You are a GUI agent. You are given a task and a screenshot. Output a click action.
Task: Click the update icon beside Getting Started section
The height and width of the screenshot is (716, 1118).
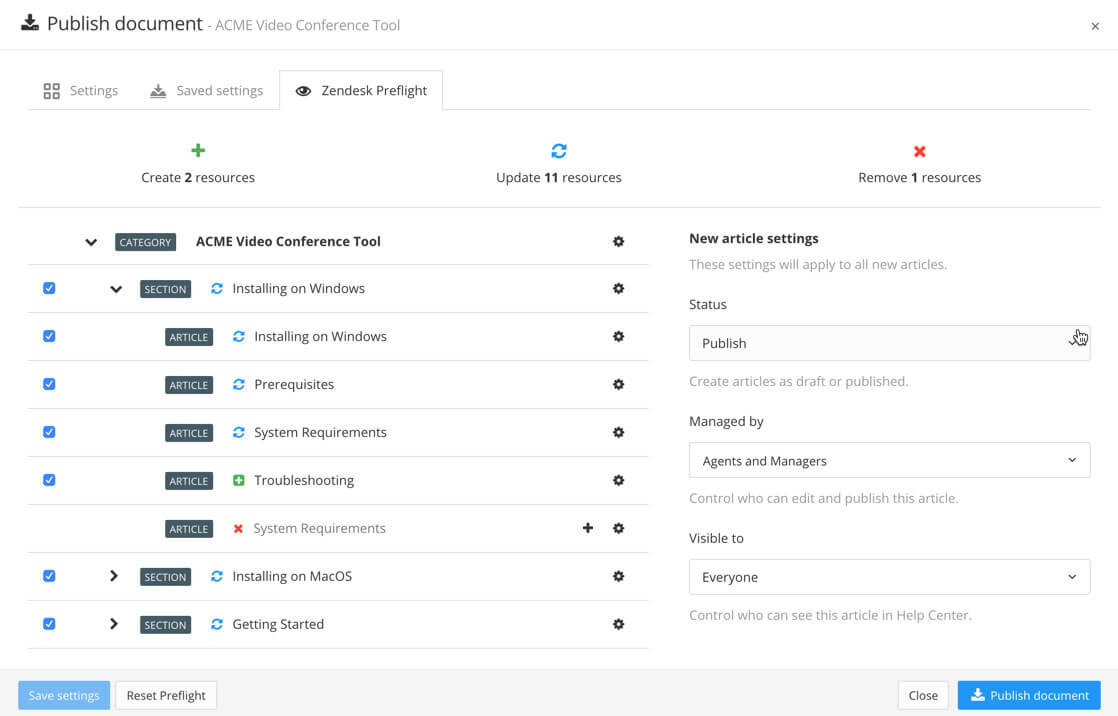coord(216,624)
